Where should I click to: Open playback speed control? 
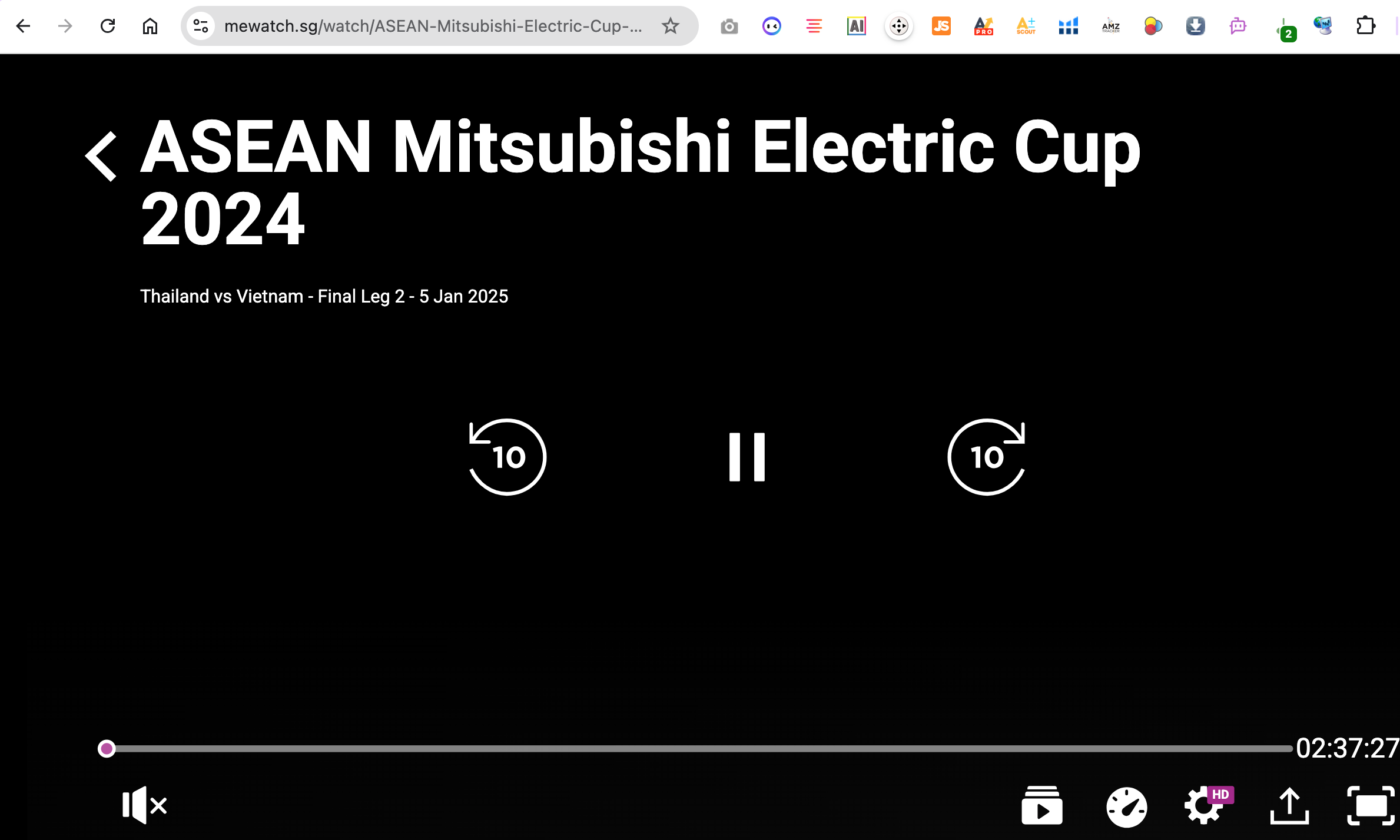(1126, 807)
